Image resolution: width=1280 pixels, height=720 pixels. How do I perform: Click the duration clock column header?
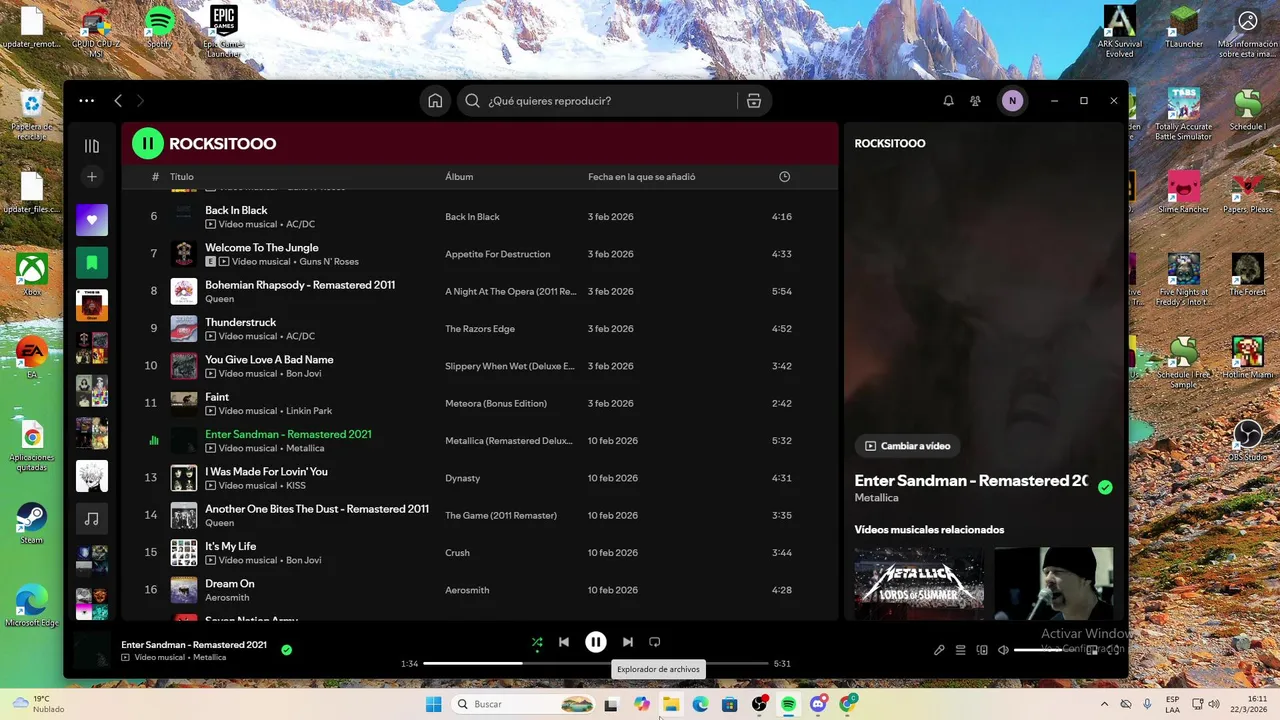tap(784, 177)
